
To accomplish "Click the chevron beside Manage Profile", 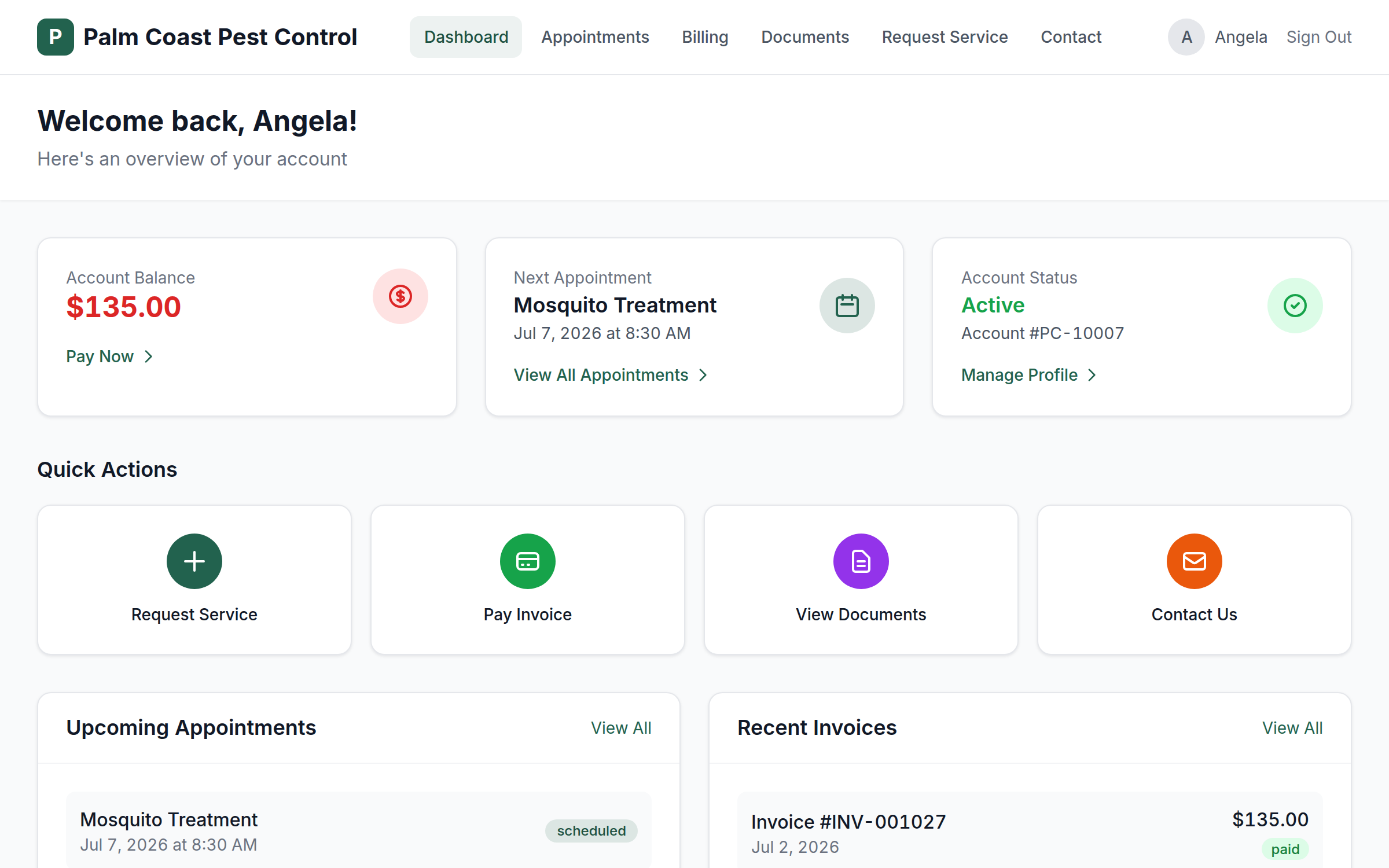I will tap(1092, 375).
